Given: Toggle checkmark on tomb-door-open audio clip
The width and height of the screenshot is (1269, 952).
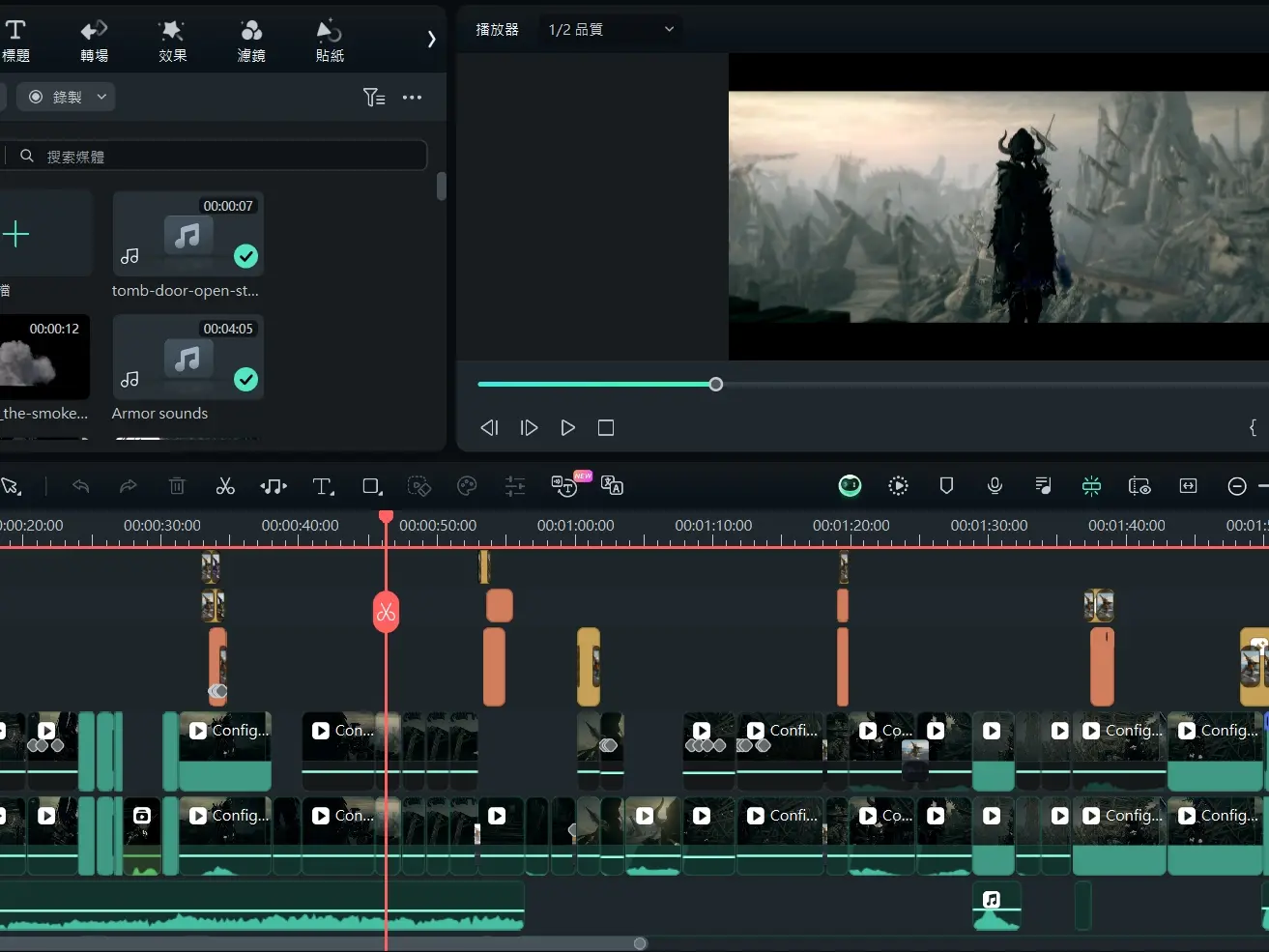Looking at the screenshot, I should click(x=246, y=256).
